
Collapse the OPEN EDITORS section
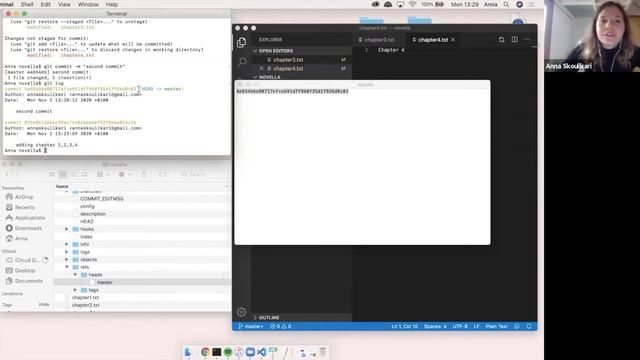click(x=276, y=51)
